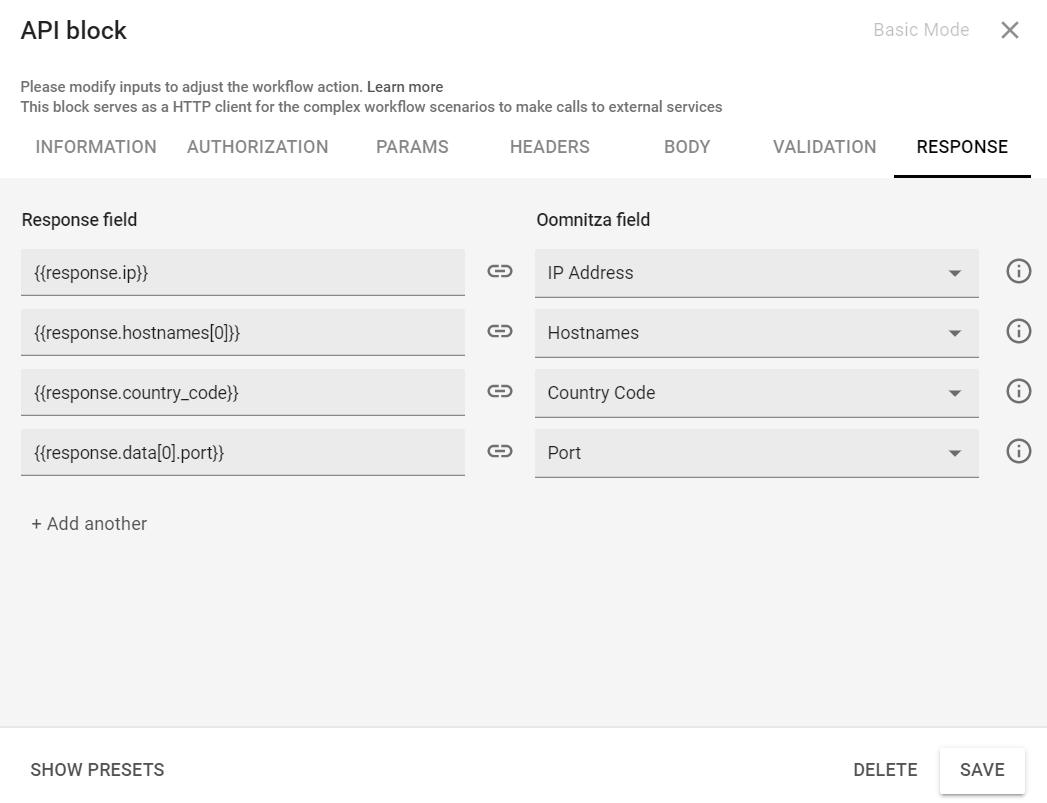Image resolution: width=1047 pixels, height=803 pixels.
Task: Click the Learn more link
Action: pyautogui.click(x=407, y=86)
